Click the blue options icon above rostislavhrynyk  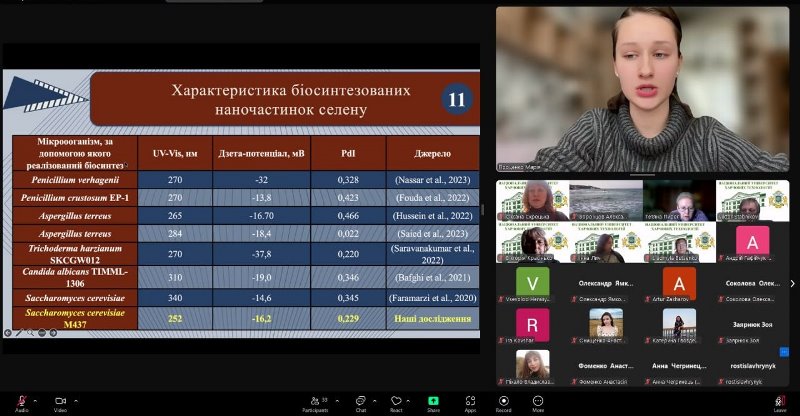pyautogui.click(x=784, y=352)
